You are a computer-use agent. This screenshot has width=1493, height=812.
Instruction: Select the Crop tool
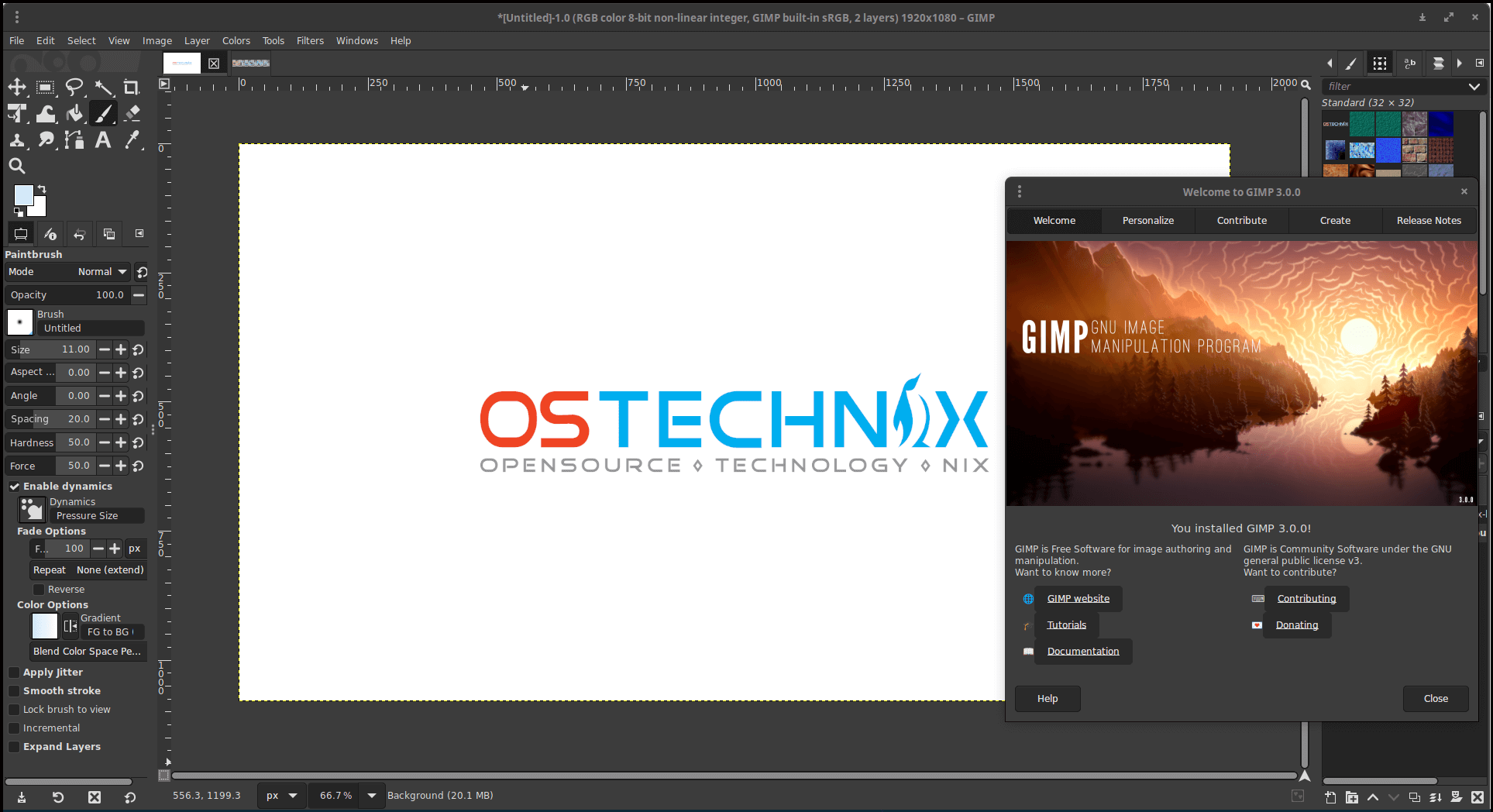click(x=132, y=88)
